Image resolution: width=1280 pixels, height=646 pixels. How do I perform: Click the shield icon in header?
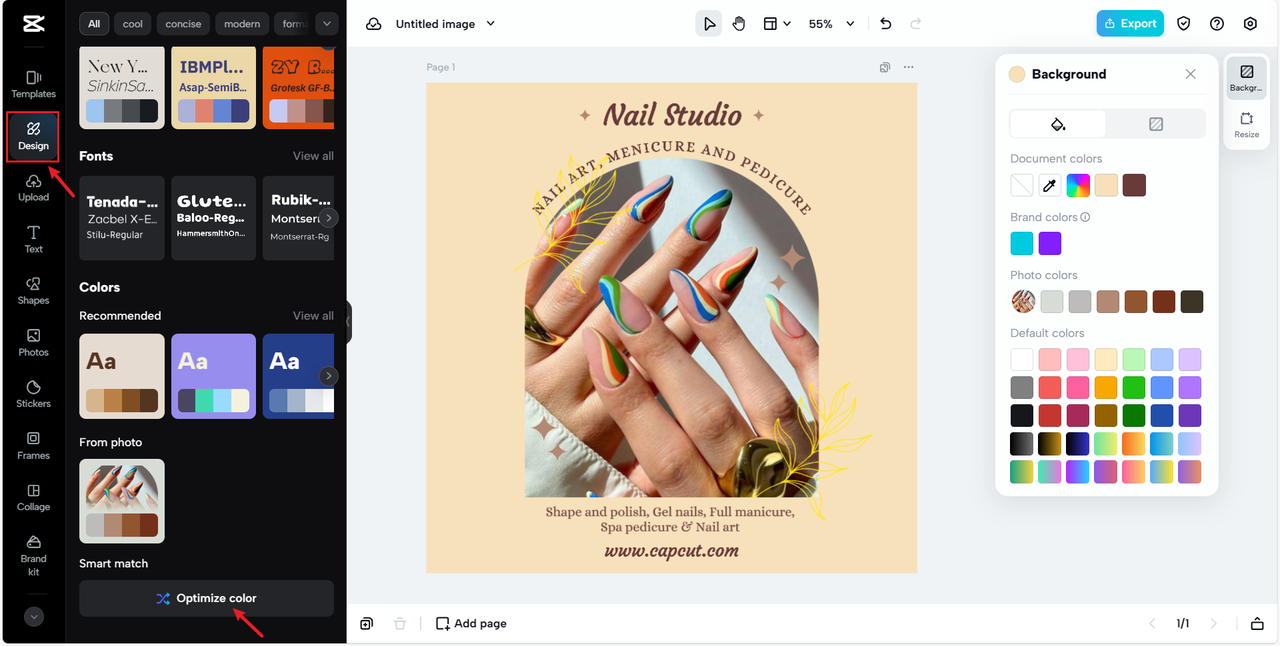(x=1184, y=24)
